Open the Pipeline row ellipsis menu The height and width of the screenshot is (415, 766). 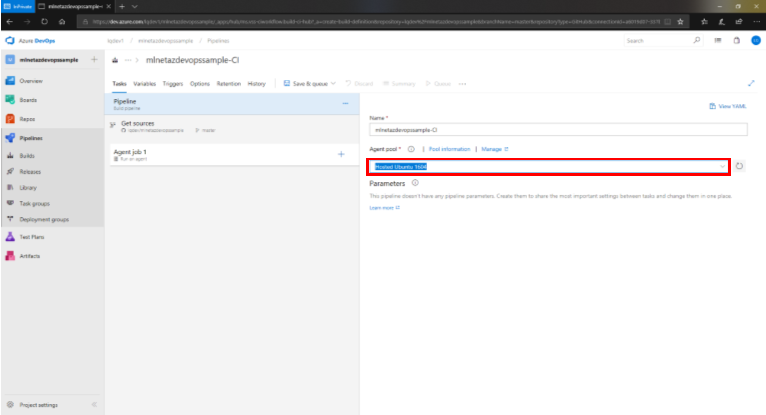click(x=345, y=103)
